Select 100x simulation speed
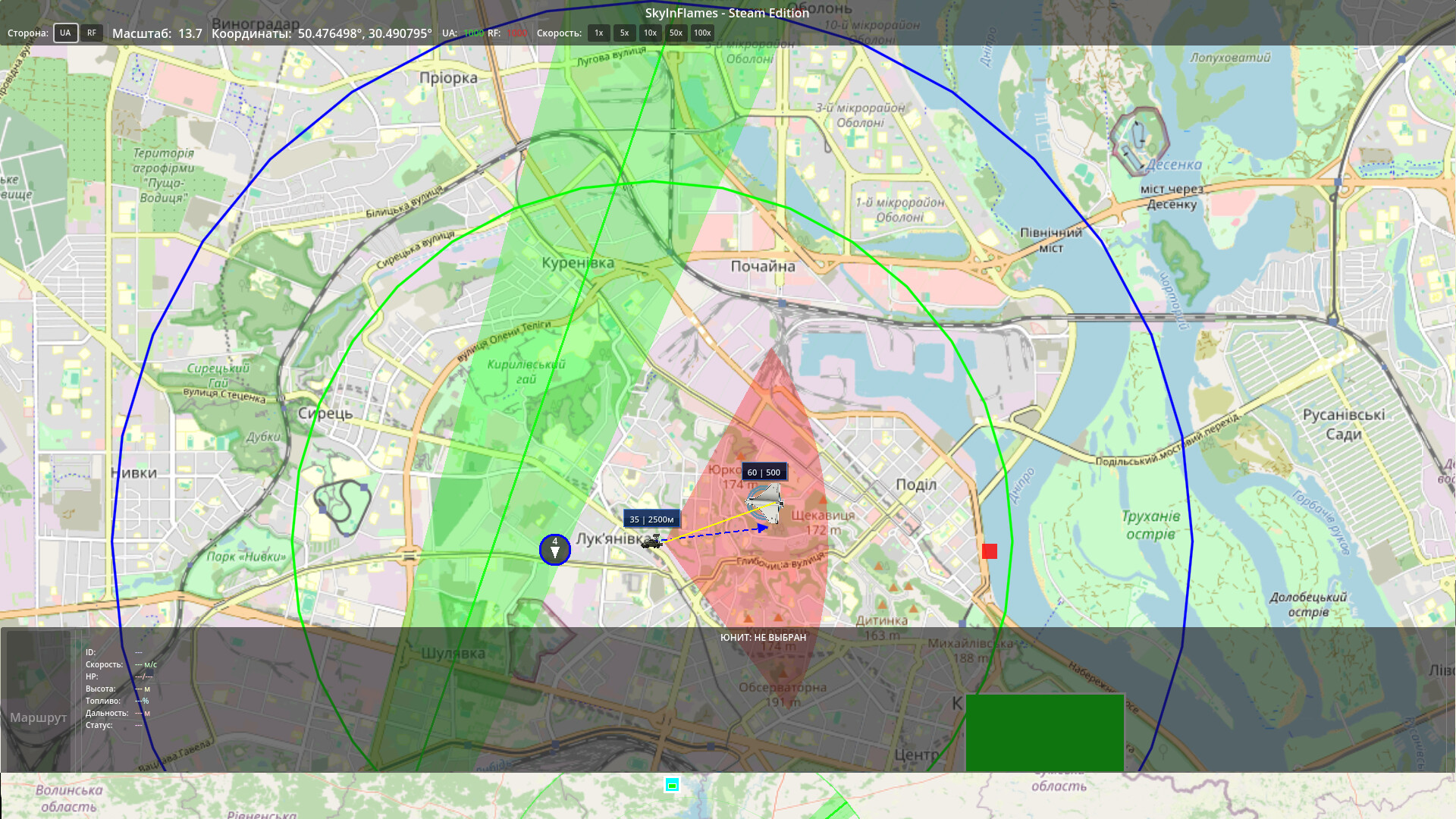Viewport: 1456px width, 819px height. 702,33
